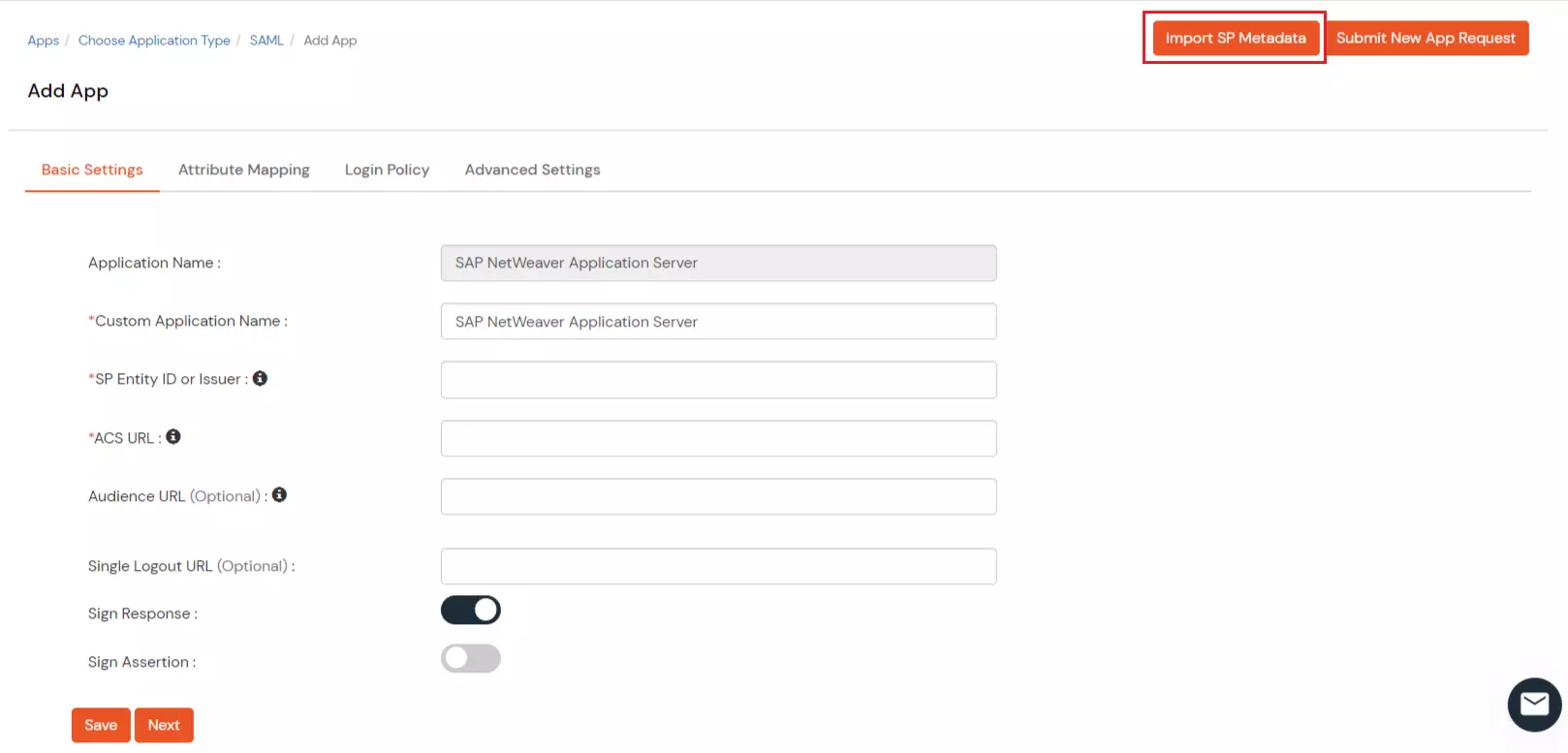This screenshot has height=753, width=1568.
Task: Focus the Custom Application Name field
Action: click(x=718, y=322)
